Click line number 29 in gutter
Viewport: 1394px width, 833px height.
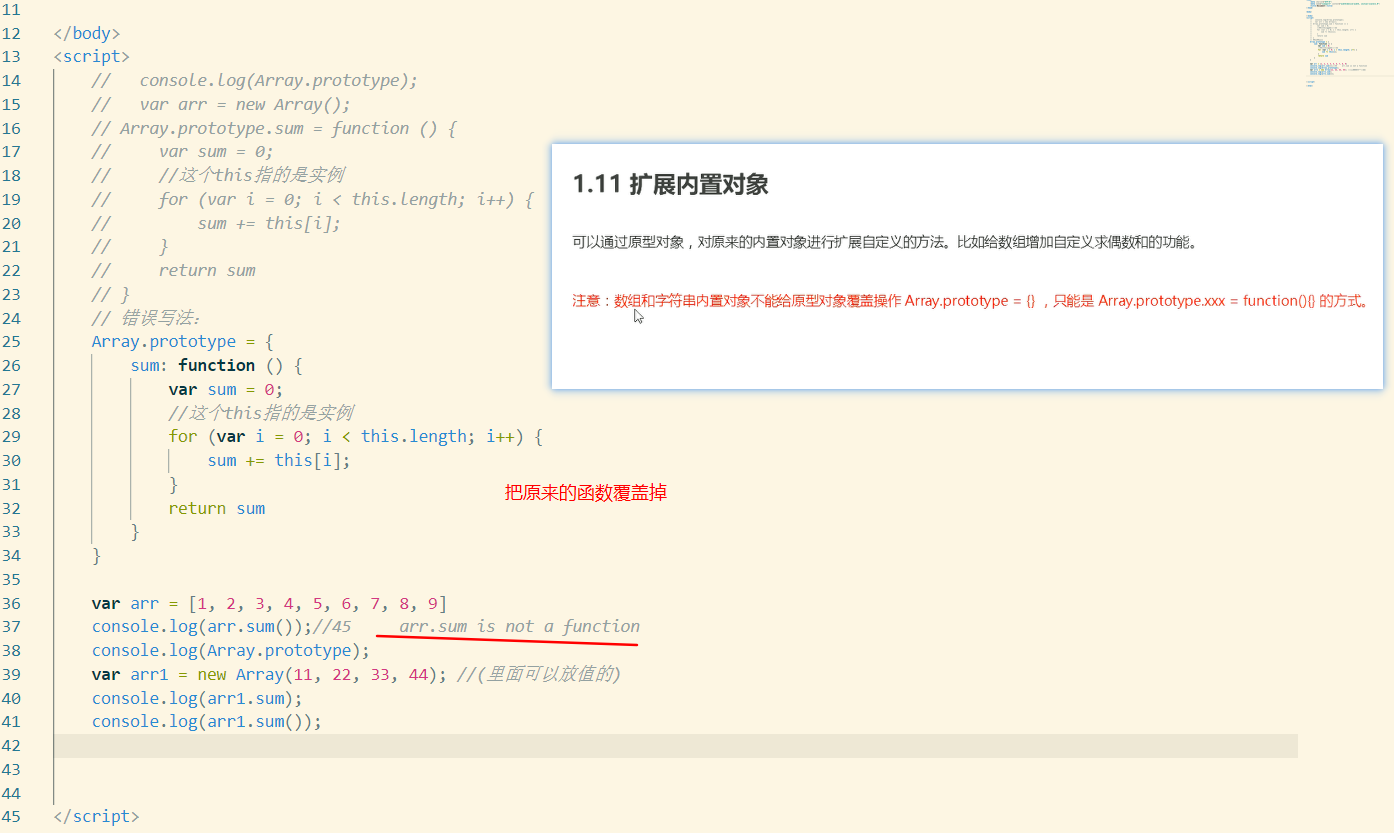[11, 437]
